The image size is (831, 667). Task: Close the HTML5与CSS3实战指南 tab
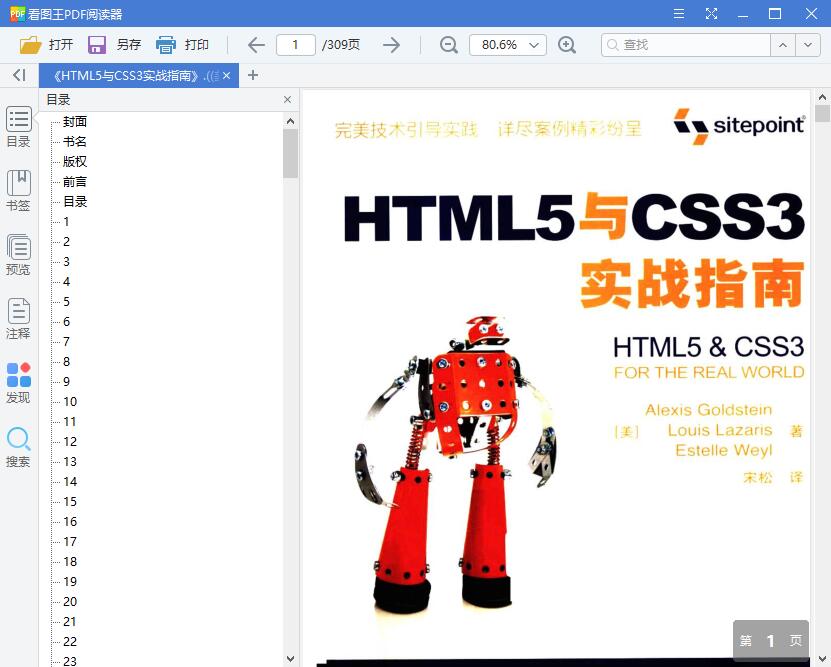pos(226,76)
